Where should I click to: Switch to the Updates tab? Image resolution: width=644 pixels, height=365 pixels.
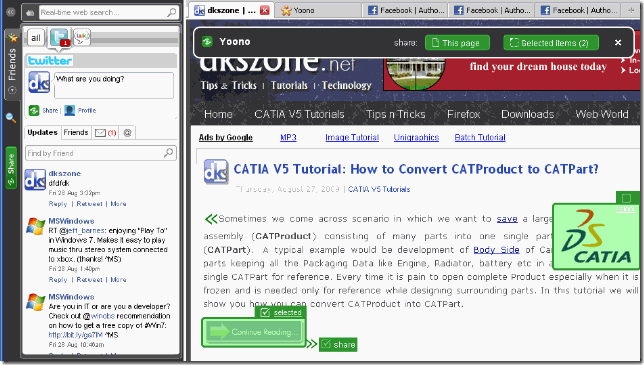pyautogui.click(x=42, y=132)
